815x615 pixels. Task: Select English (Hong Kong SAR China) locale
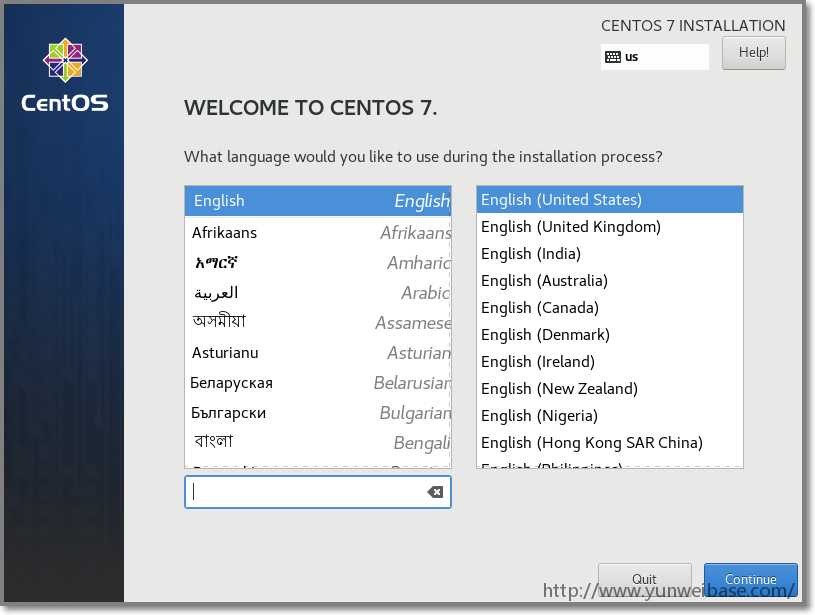[x=610, y=443]
